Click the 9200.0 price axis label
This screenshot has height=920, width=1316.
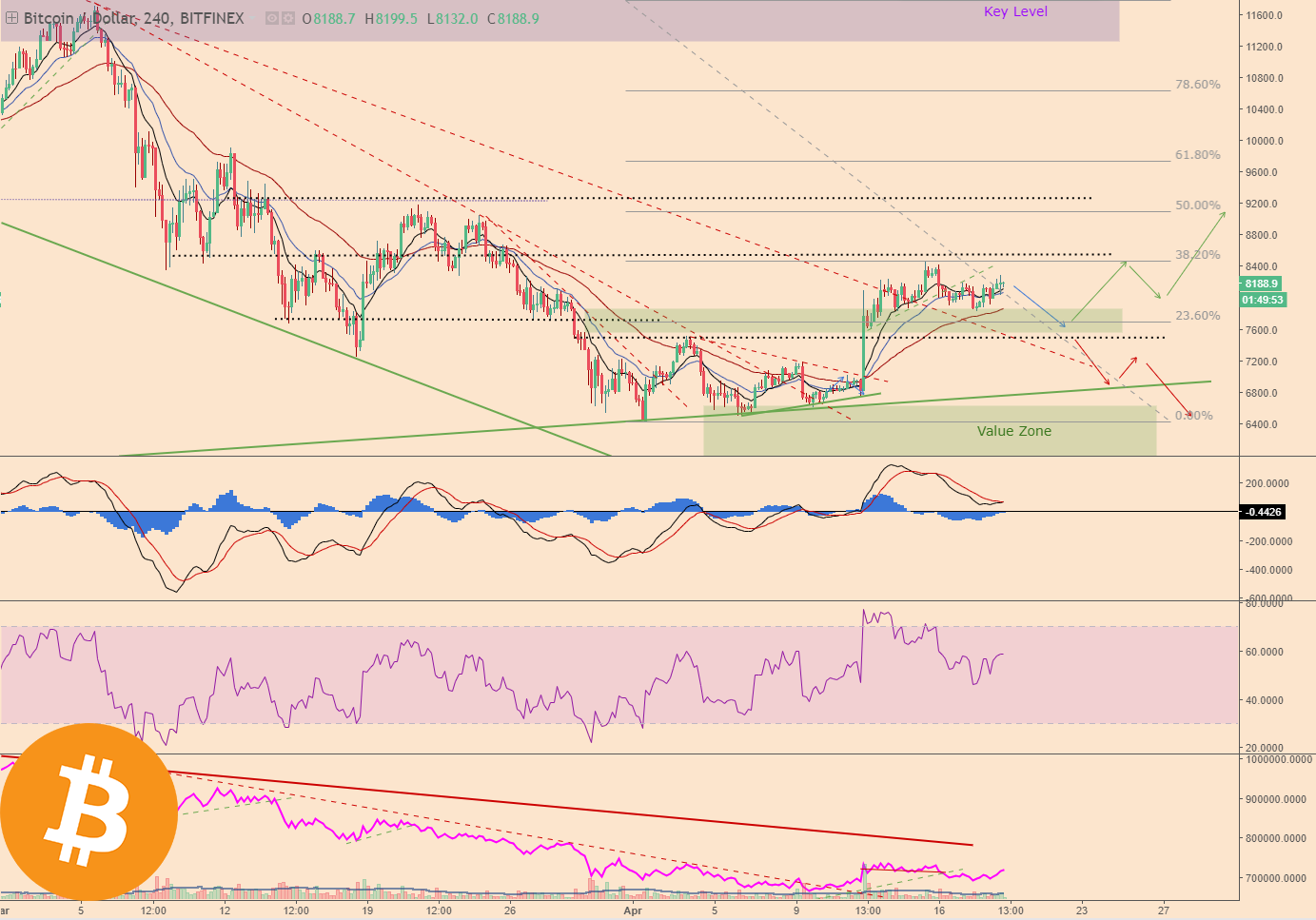click(x=1264, y=205)
